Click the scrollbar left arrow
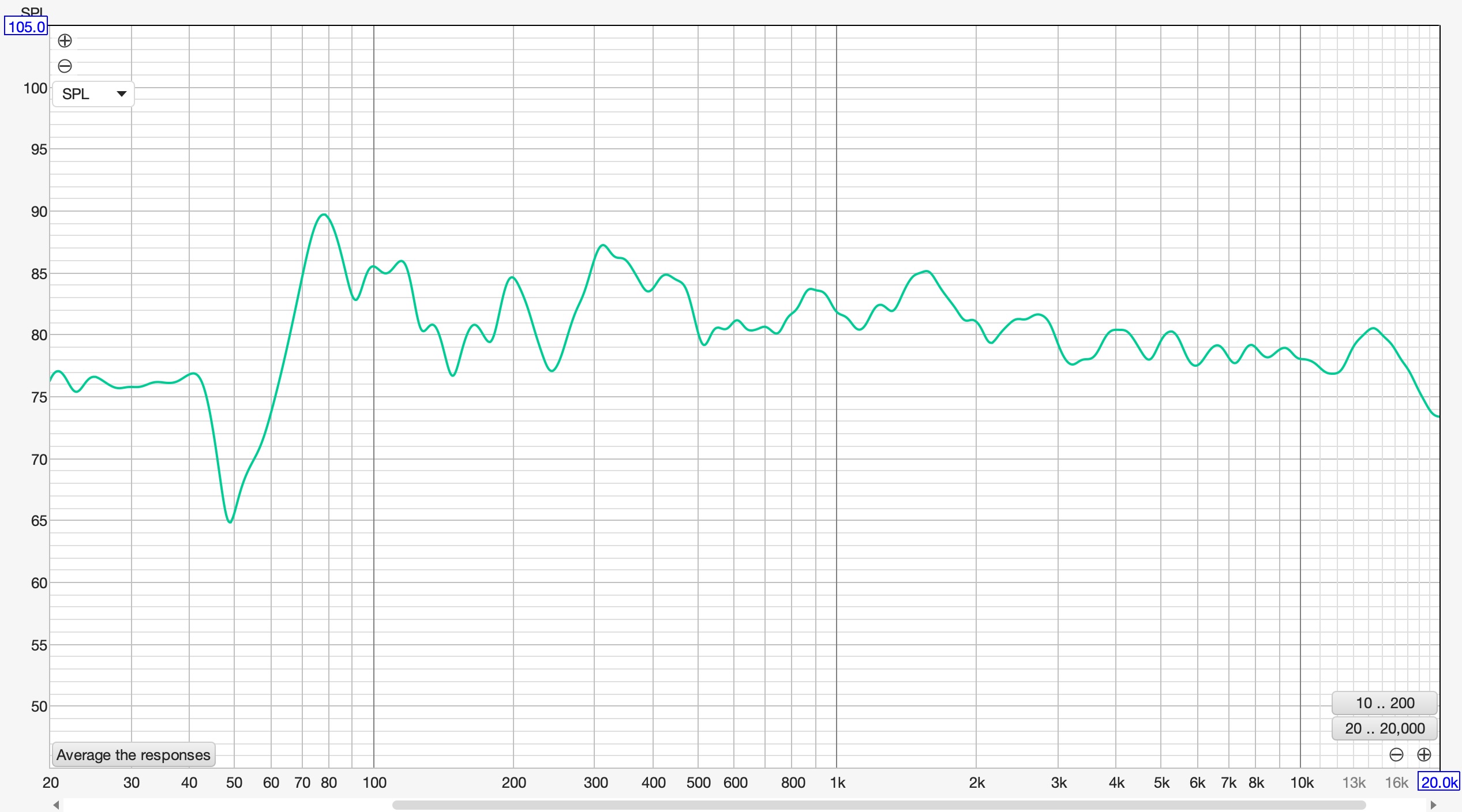The width and height of the screenshot is (1462, 812). click(x=56, y=805)
